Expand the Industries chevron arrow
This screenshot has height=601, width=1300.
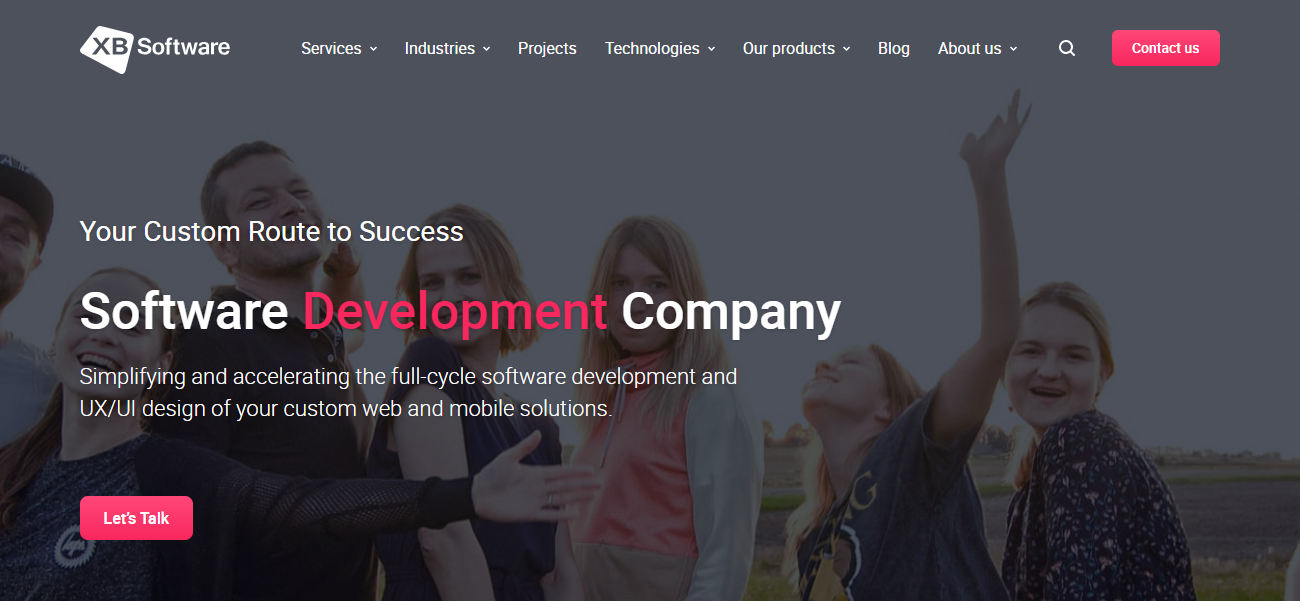tap(487, 49)
